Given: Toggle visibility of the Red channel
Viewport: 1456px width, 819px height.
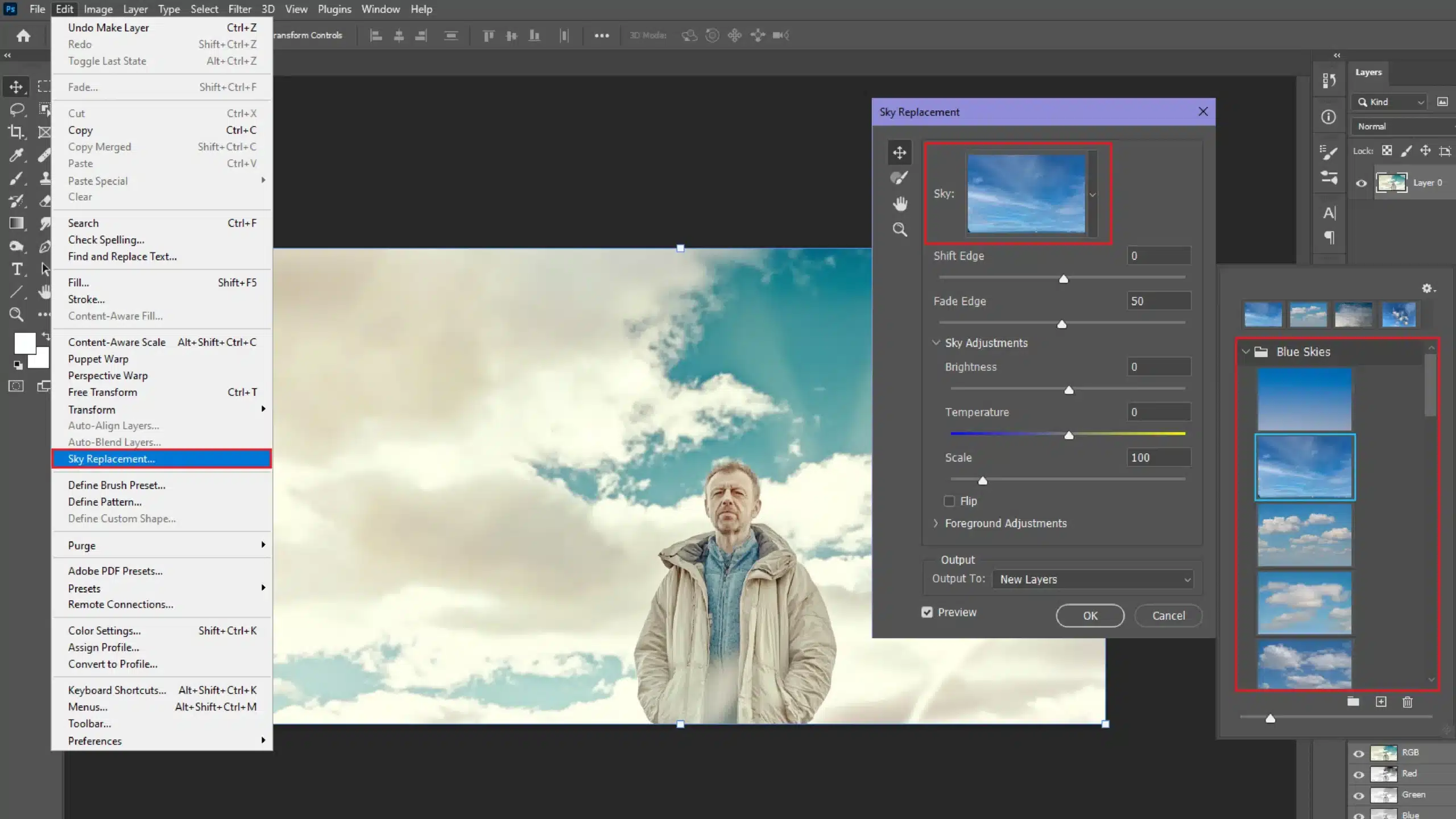Looking at the screenshot, I should (x=1359, y=775).
